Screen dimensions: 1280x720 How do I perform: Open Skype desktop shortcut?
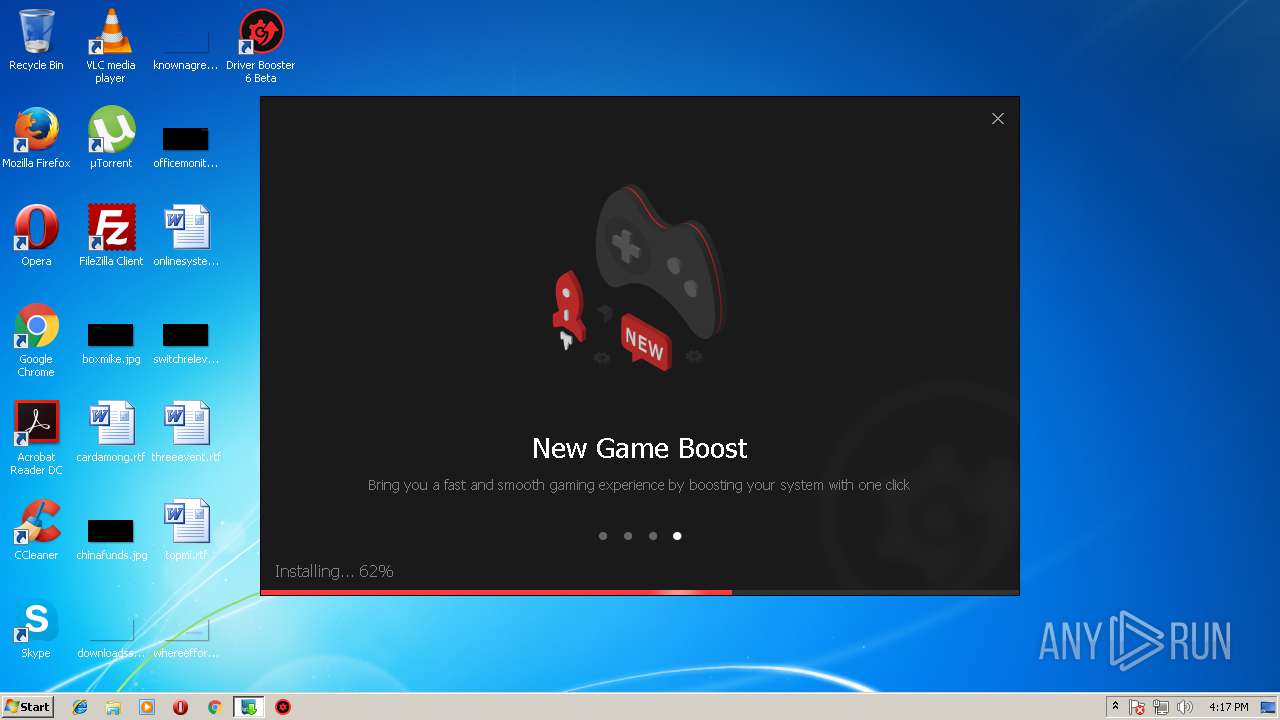click(36, 628)
